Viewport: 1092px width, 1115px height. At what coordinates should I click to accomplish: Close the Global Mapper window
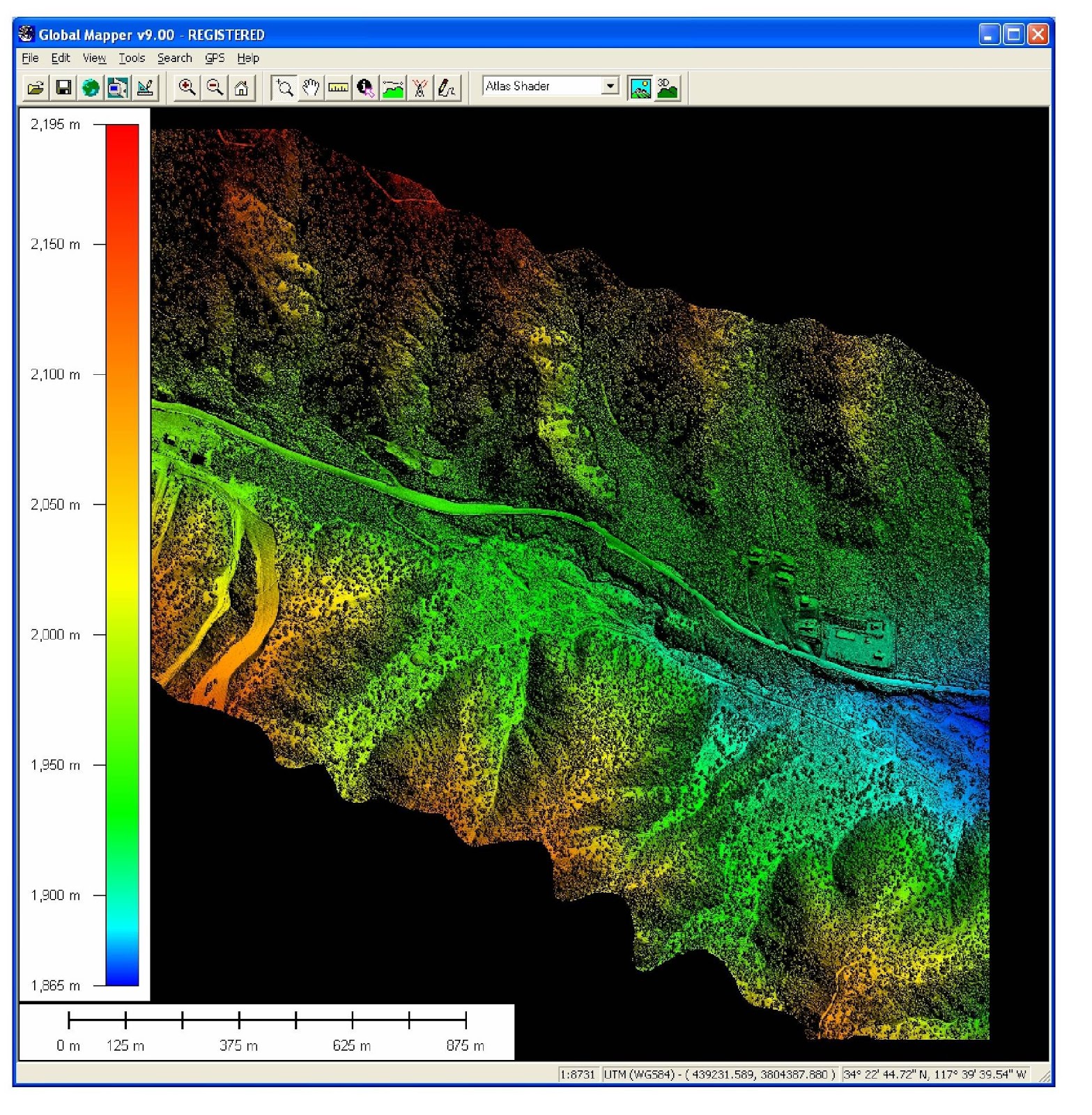pos(1038,34)
